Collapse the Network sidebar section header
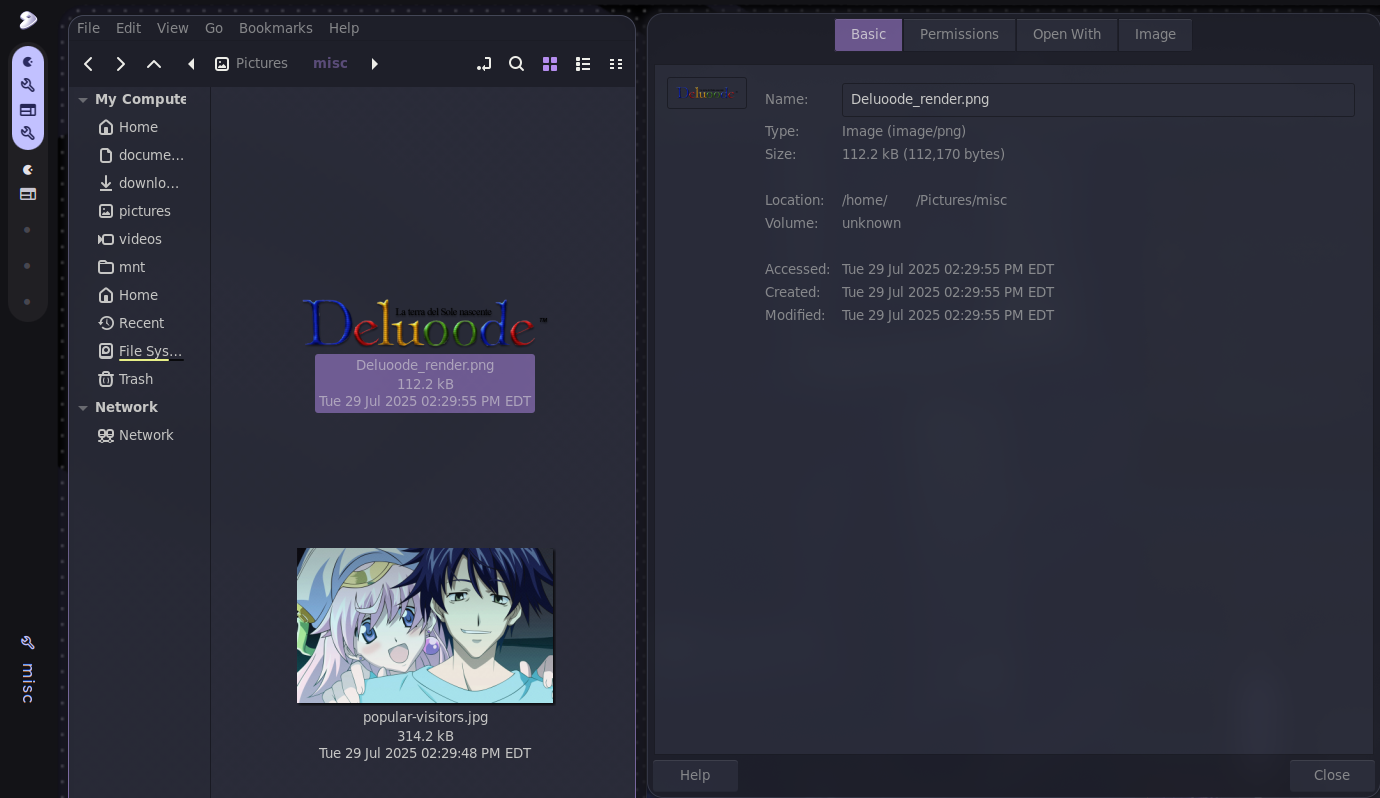1380x798 pixels. 83,408
